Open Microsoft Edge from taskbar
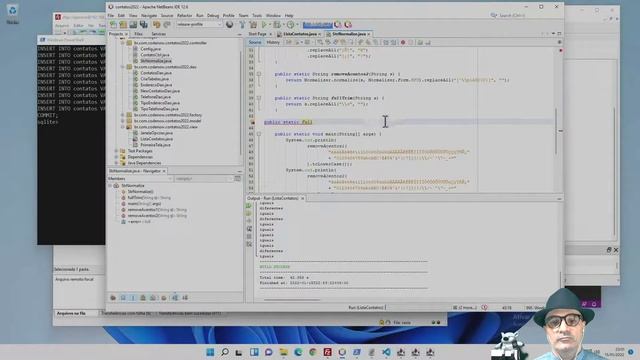Image resolution: width=640 pixels, height=360 pixels. point(298,352)
